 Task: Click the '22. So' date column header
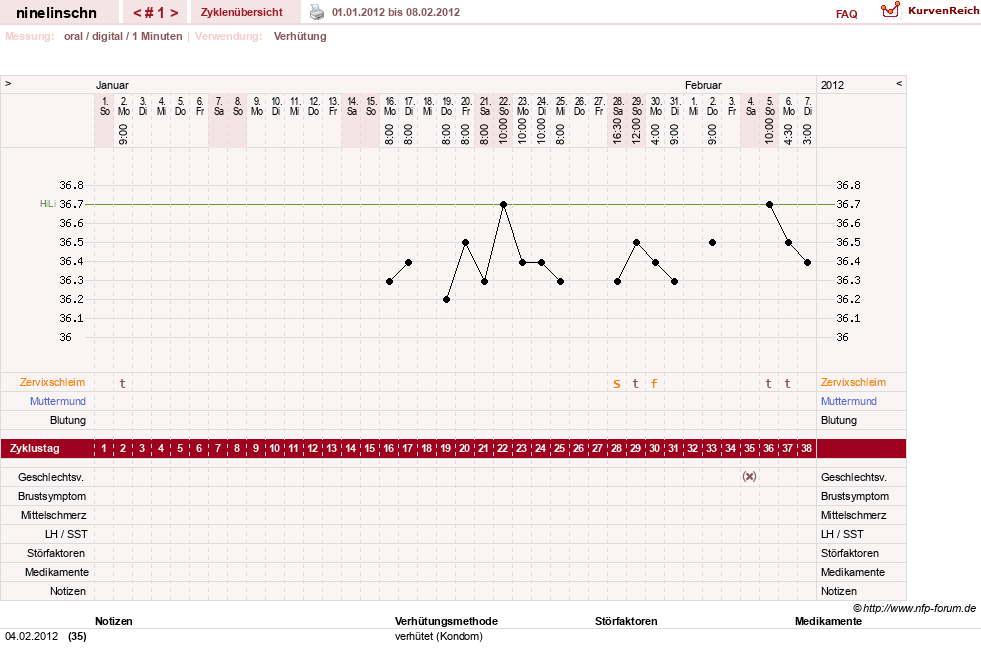click(504, 106)
